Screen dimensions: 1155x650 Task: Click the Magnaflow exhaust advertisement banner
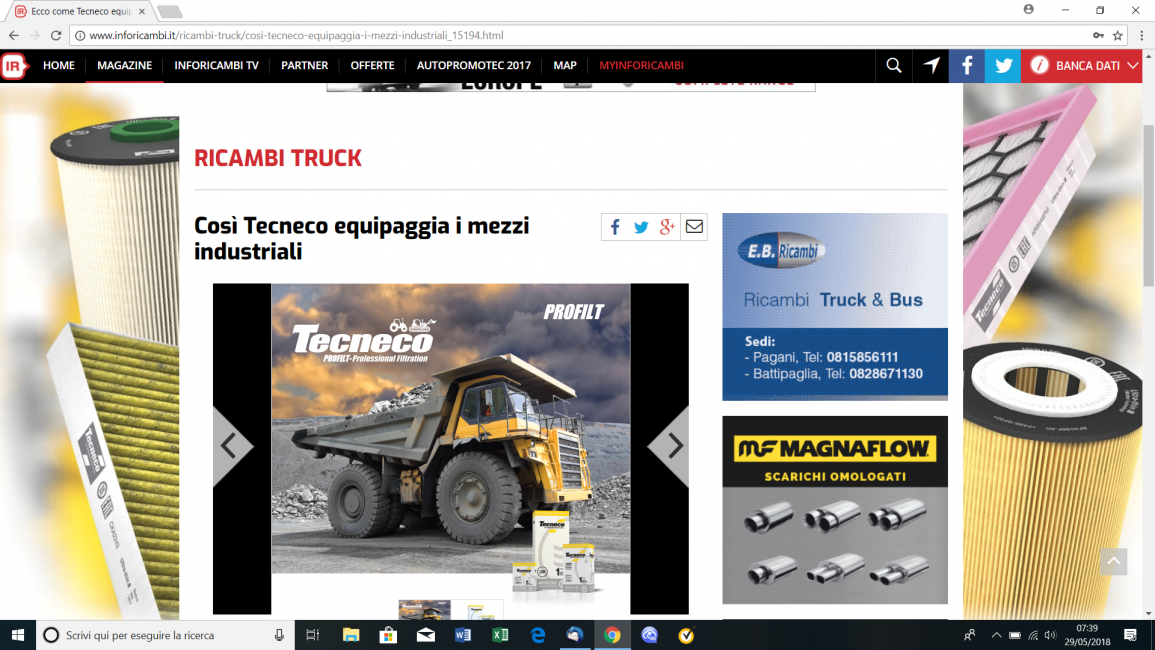[x=835, y=509]
